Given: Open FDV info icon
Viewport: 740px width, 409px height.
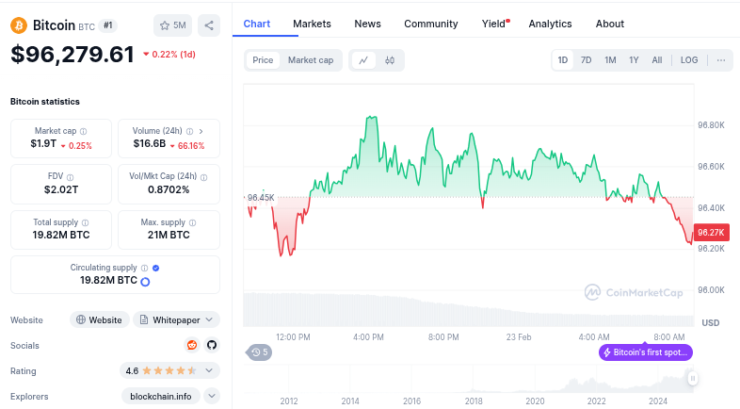Looking at the screenshot, I should [x=70, y=177].
